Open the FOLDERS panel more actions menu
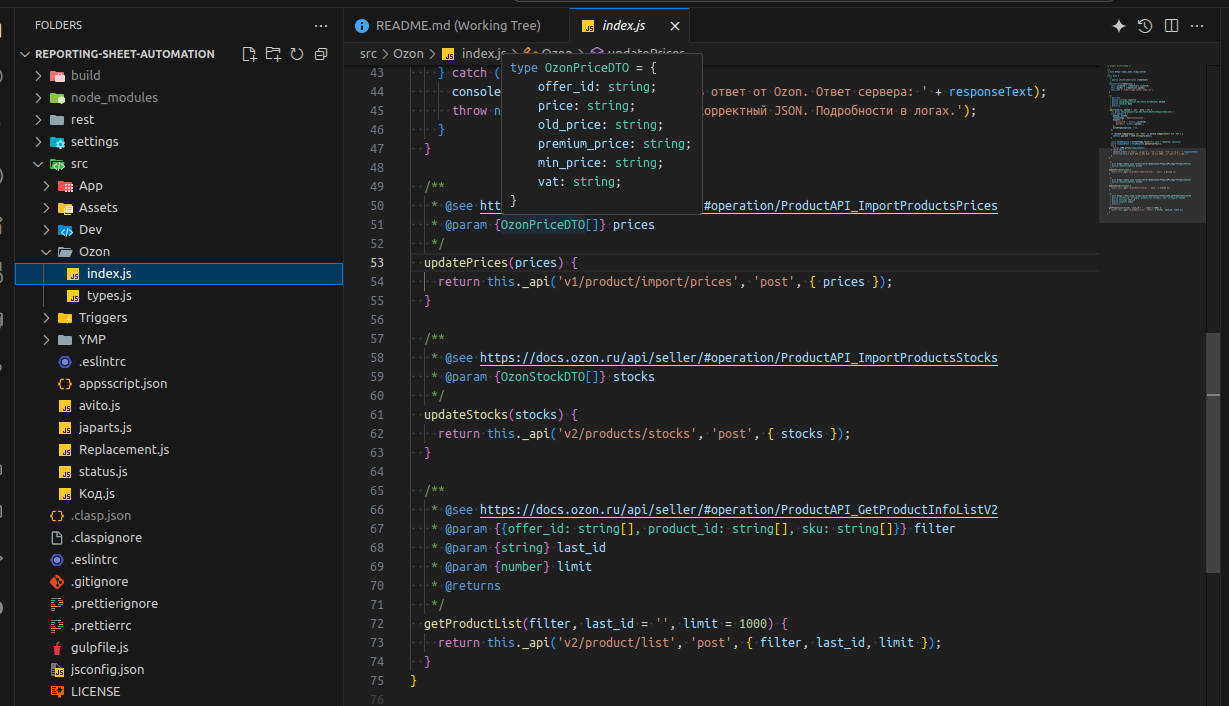 coord(321,25)
